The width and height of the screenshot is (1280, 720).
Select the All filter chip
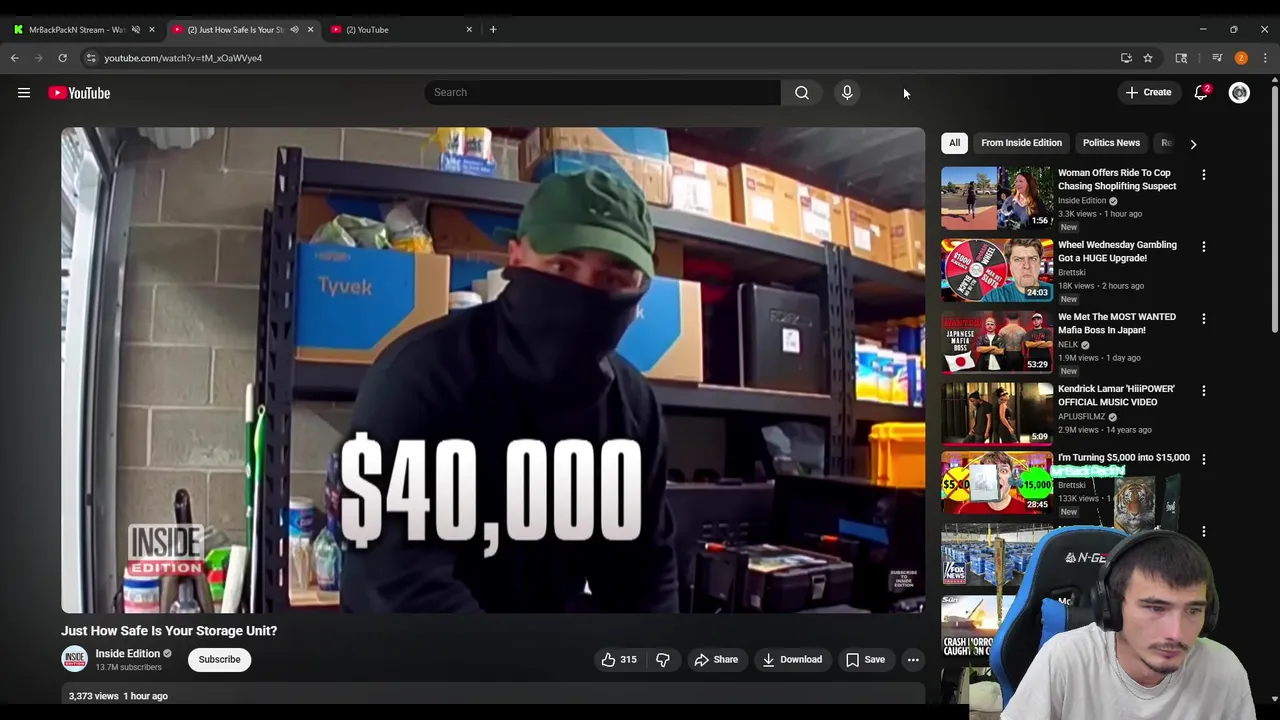(954, 143)
